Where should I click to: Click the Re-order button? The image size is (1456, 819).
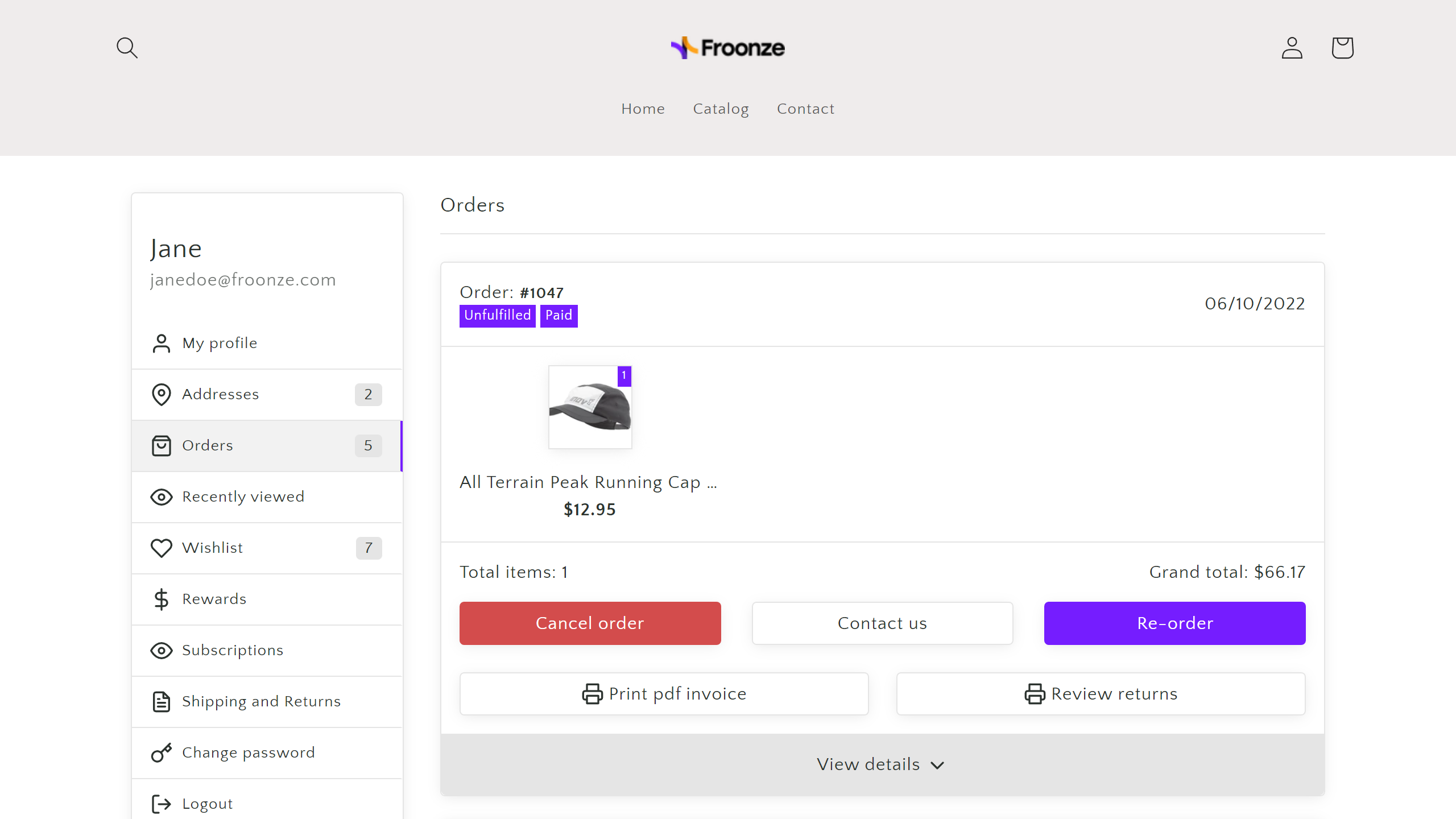tap(1174, 623)
